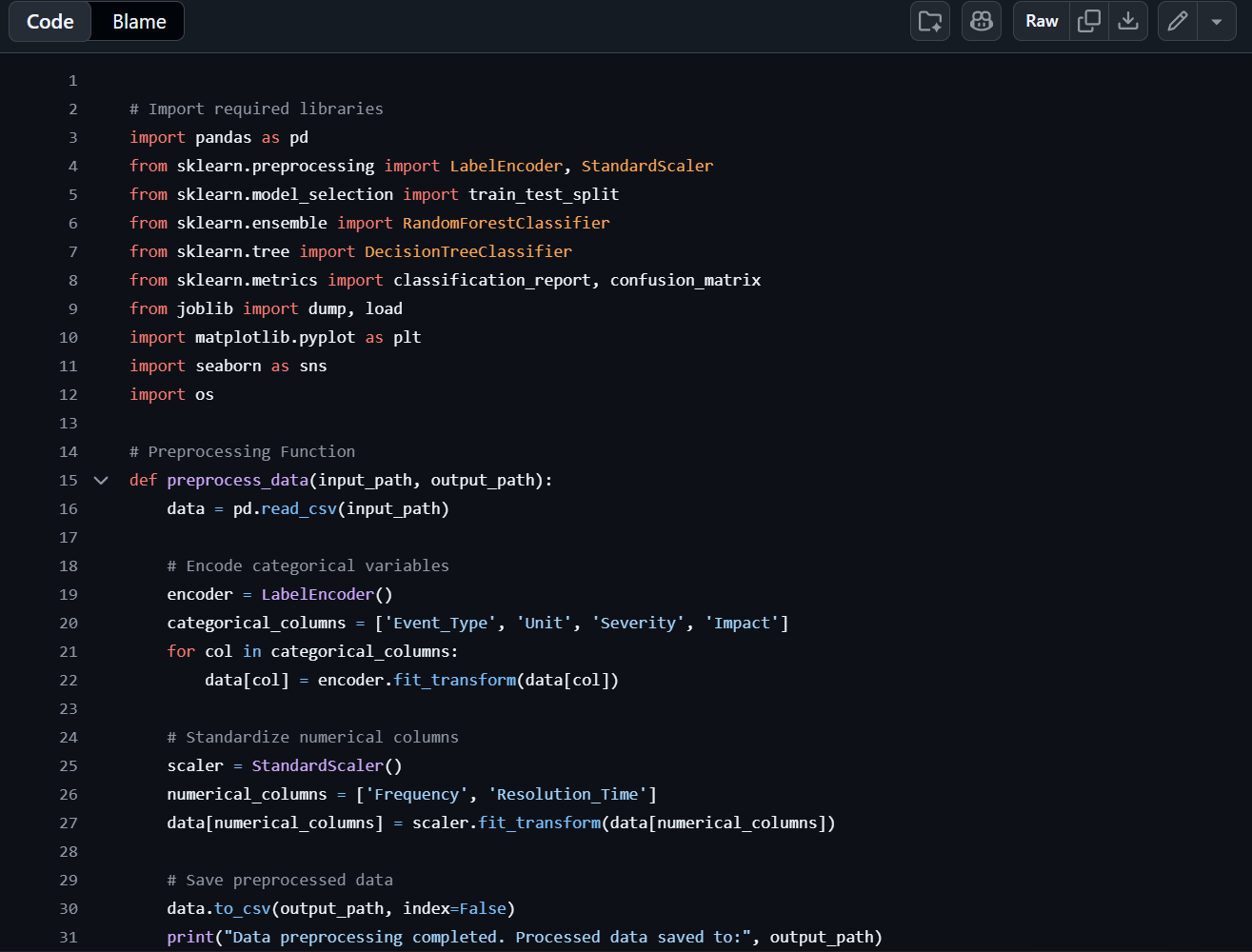Collapse the preprocess_data function at line 15
The width and height of the screenshot is (1252, 952).
(101, 481)
